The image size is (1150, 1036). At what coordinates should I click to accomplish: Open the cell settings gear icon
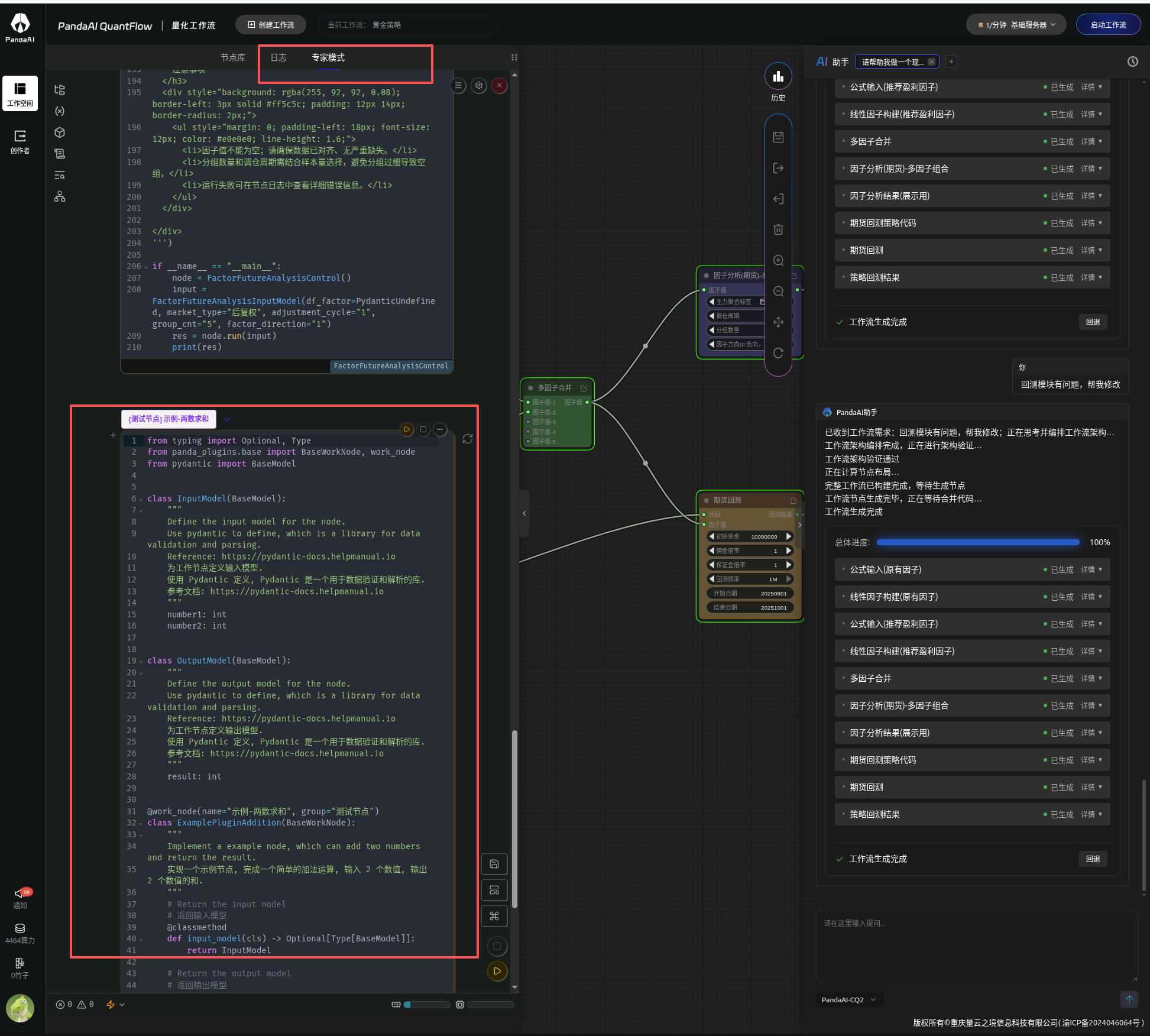[x=479, y=85]
